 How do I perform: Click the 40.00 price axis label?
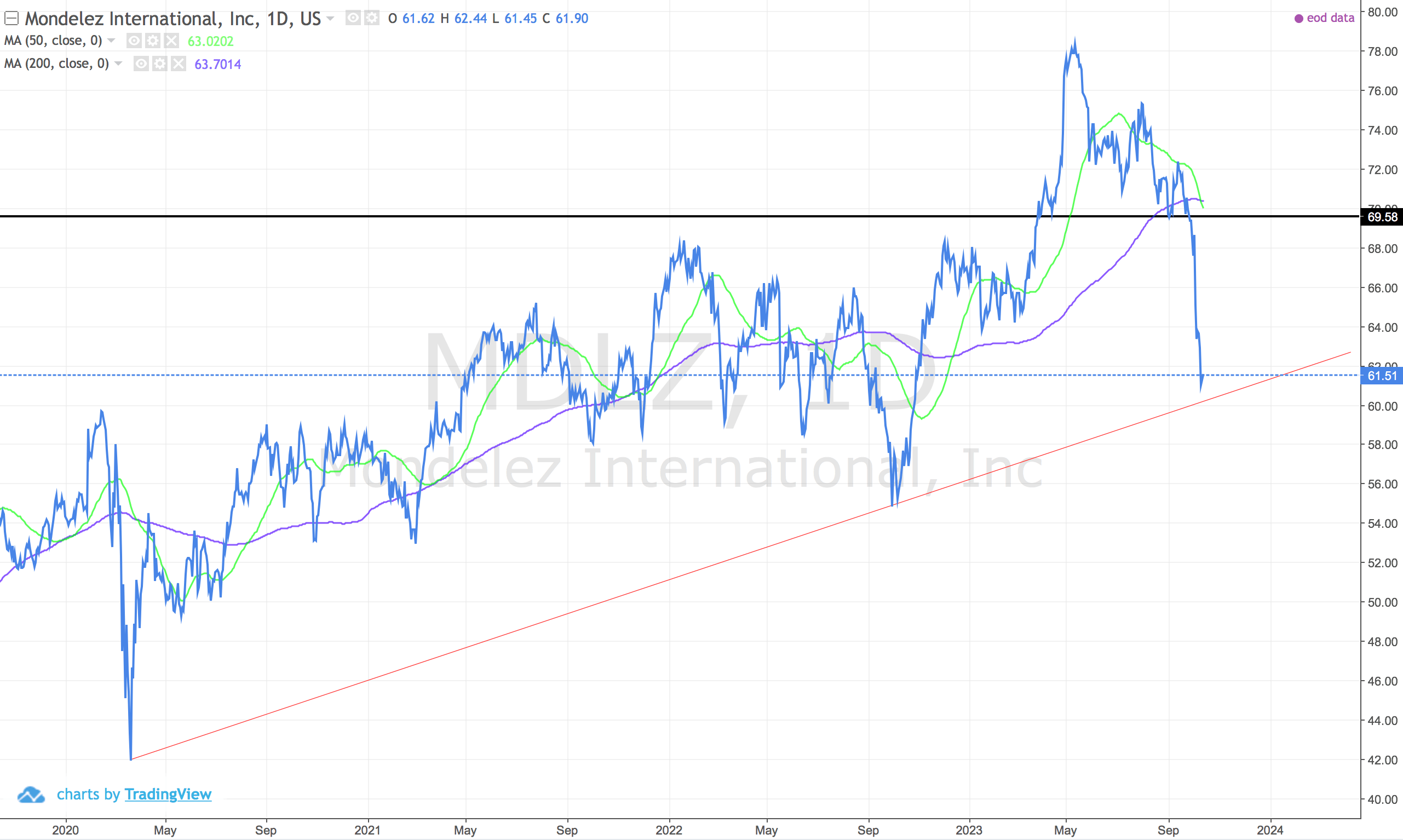[x=1382, y=799]
